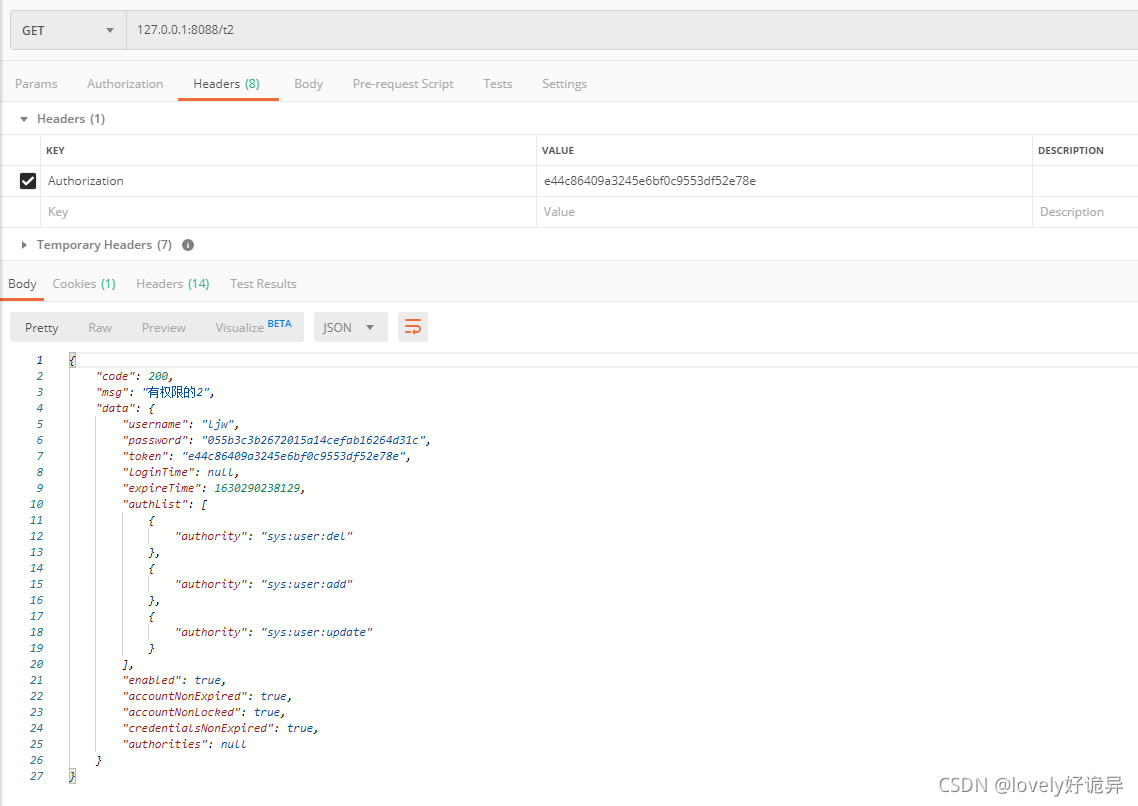Image resolution: width=1138 pixels, height=806 pixels.
Task: Click the "loginTime": null line
Action: tap(181, 472)
